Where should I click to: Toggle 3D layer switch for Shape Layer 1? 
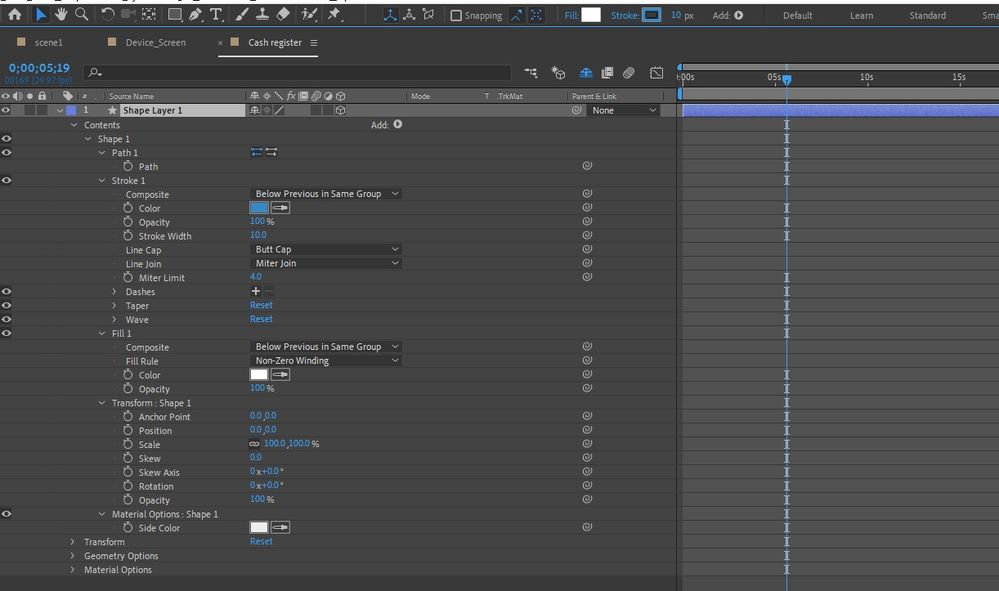(x=341, y=110)
